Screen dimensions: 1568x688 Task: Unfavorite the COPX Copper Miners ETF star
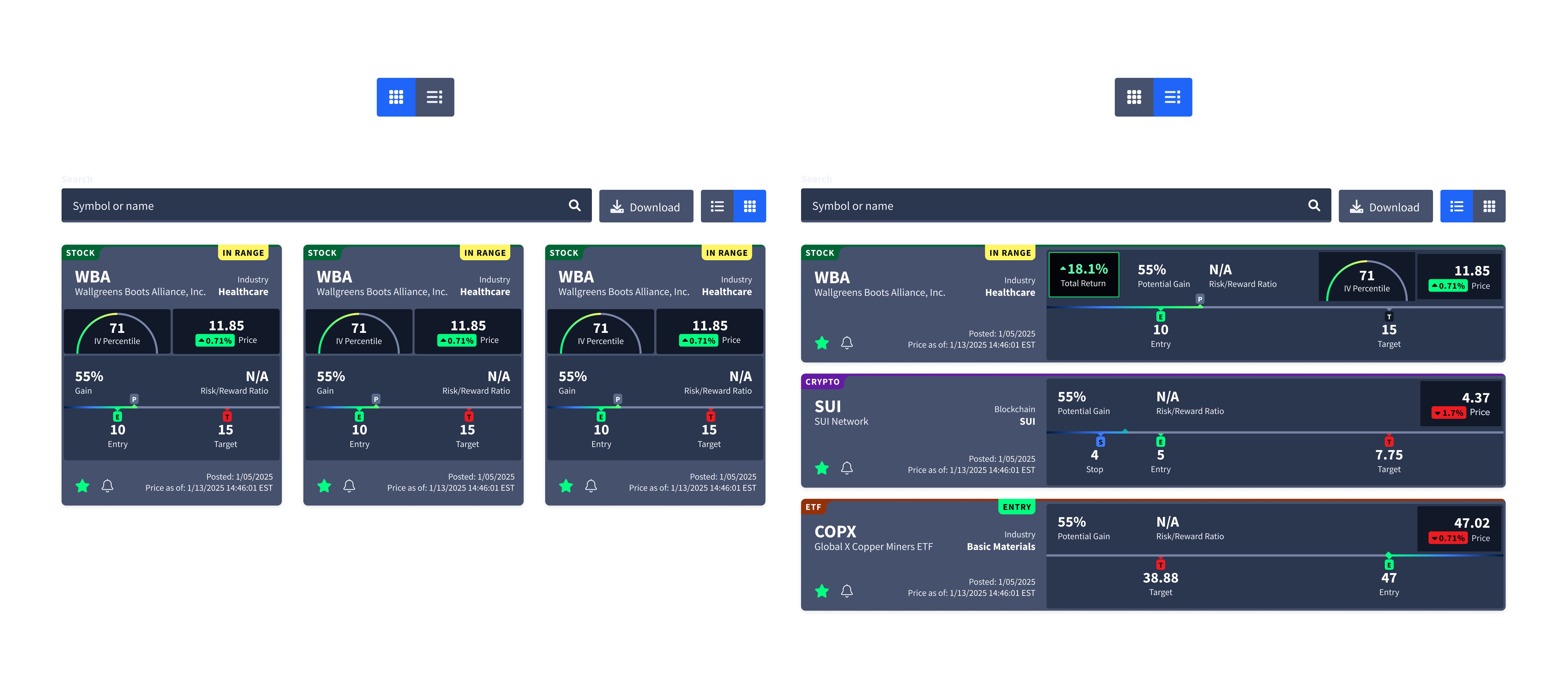tap(822, 591)
